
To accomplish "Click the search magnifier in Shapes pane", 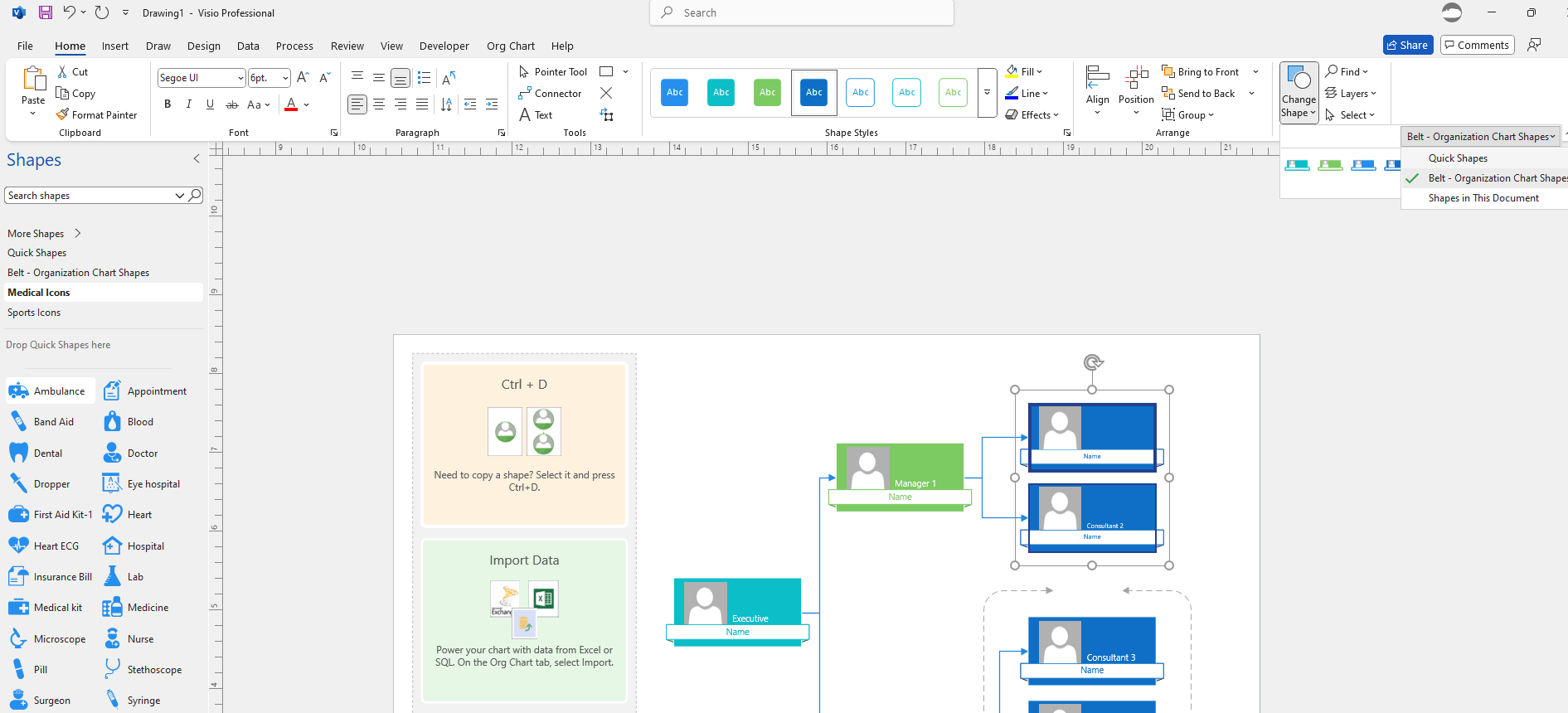I will 195,196.
